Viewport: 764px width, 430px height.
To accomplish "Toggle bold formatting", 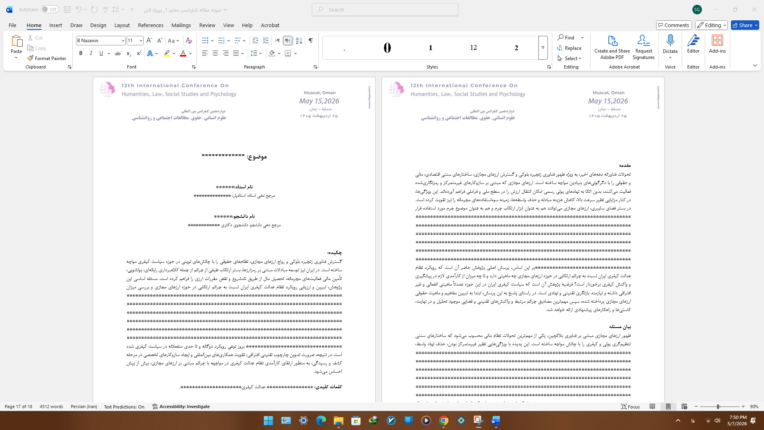I will pos(81,54).
